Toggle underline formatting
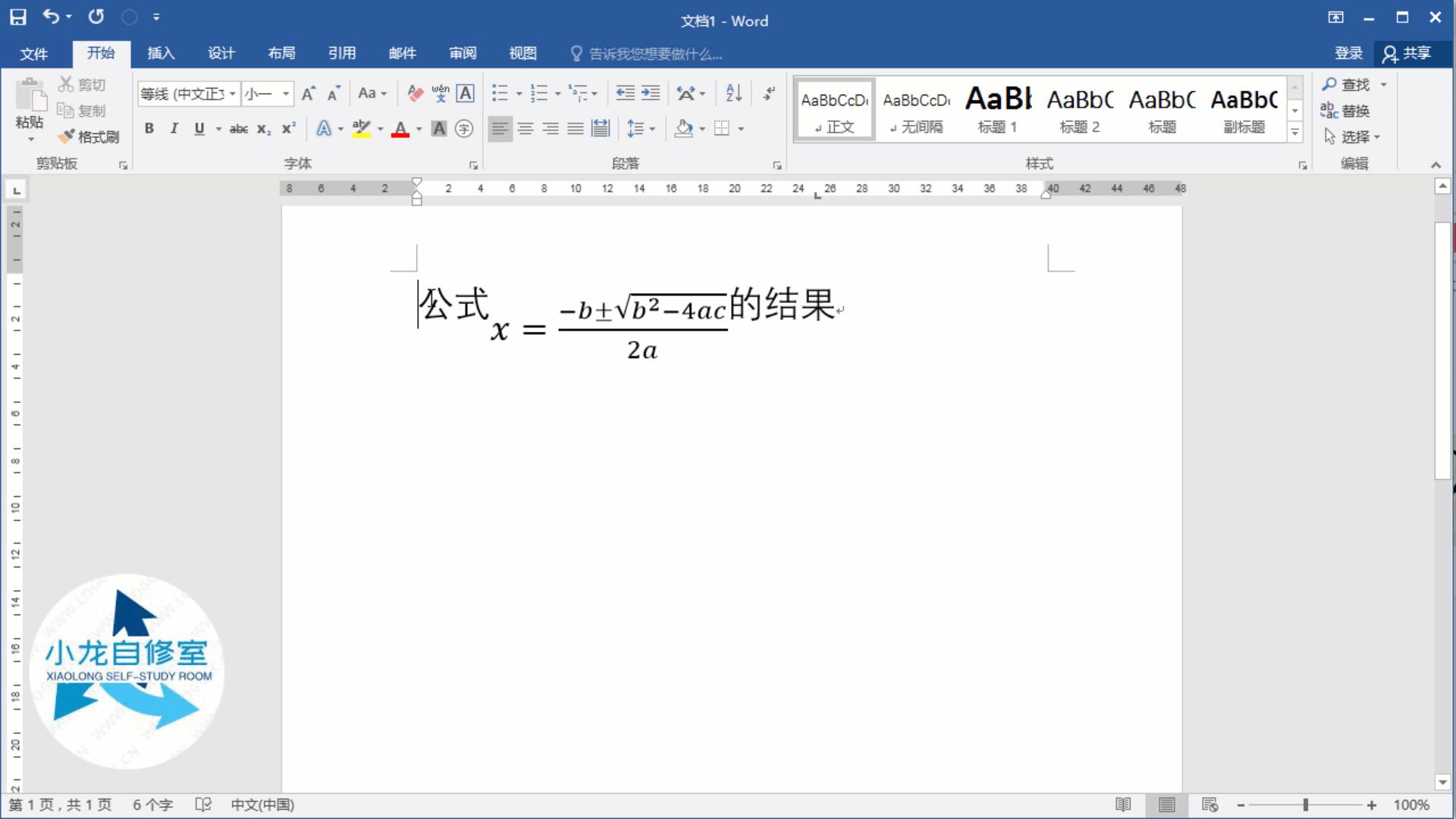Viewport: 1456px width, 819px height. click(198, 129)
